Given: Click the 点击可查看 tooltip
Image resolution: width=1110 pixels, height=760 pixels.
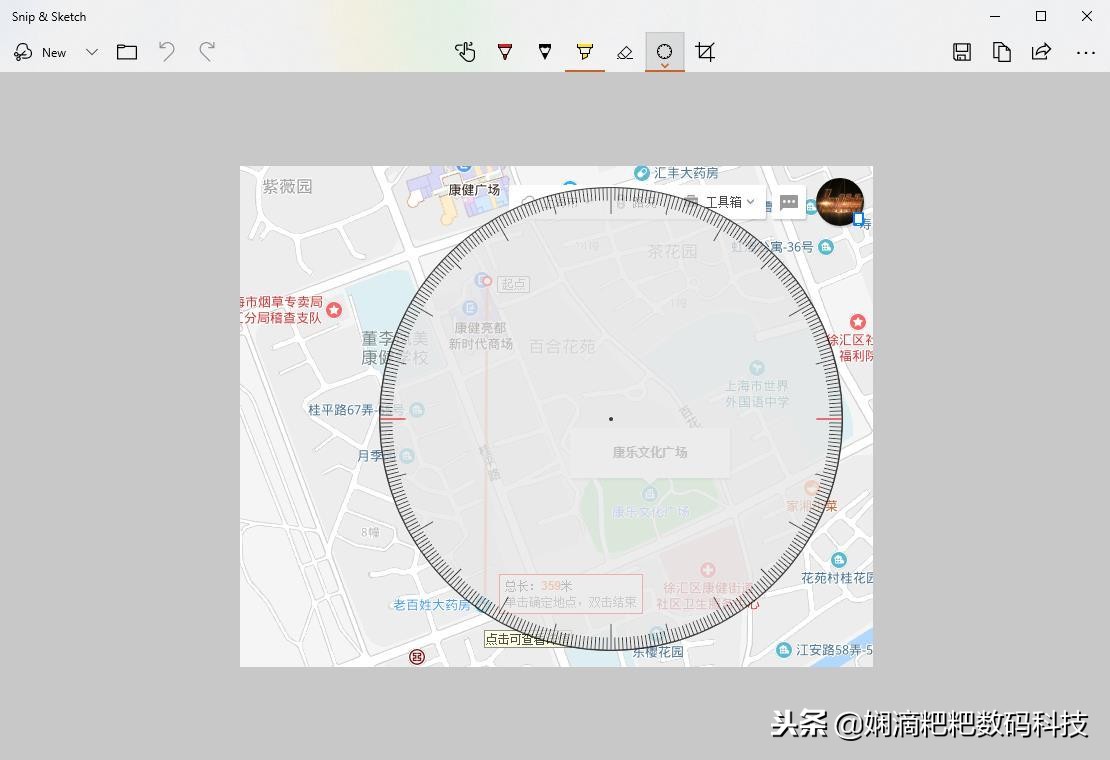Looking at the screenshot, I should click(x=525, y=639).
